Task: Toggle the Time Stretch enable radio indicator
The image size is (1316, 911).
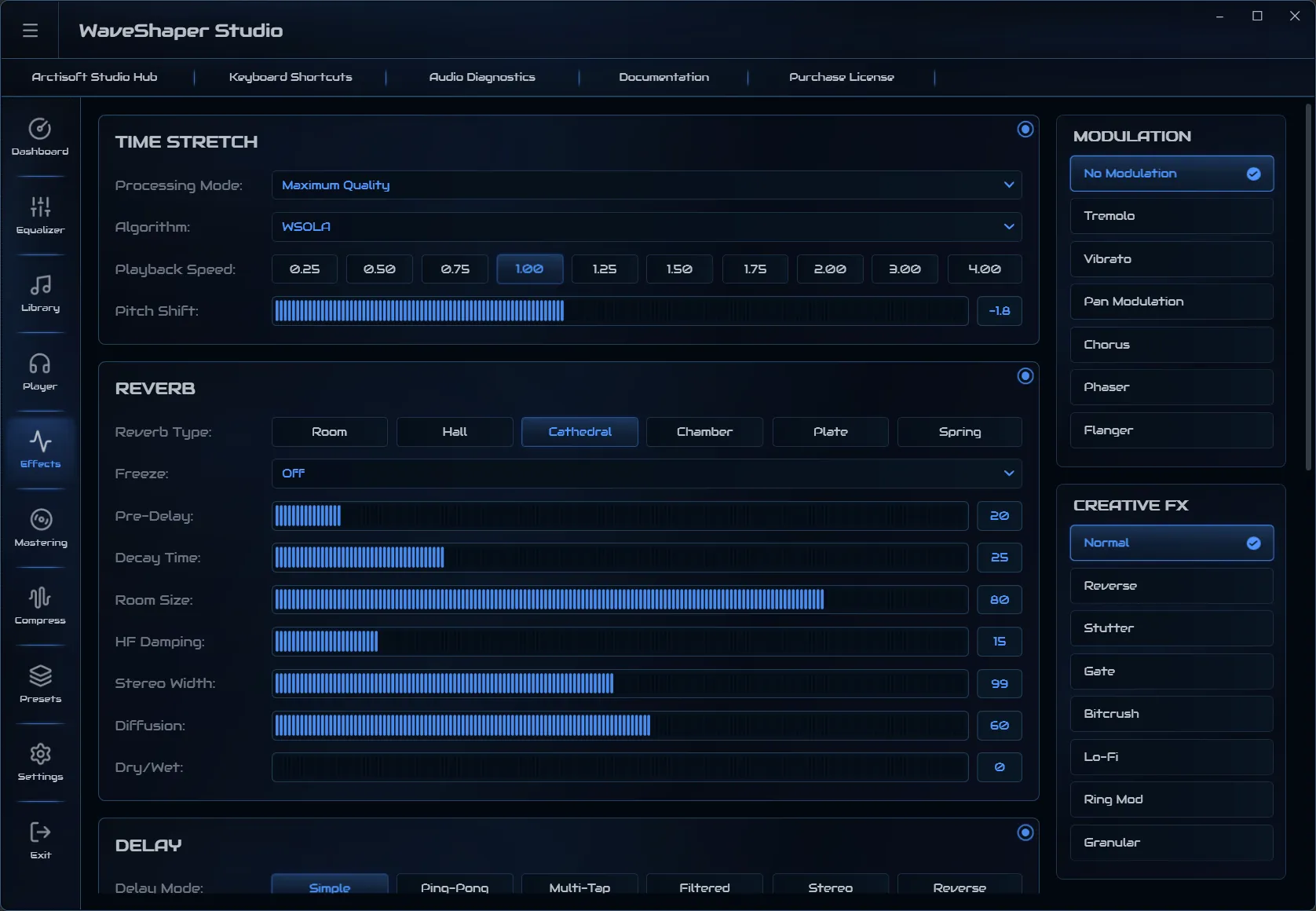Action: click(1025, 129)
